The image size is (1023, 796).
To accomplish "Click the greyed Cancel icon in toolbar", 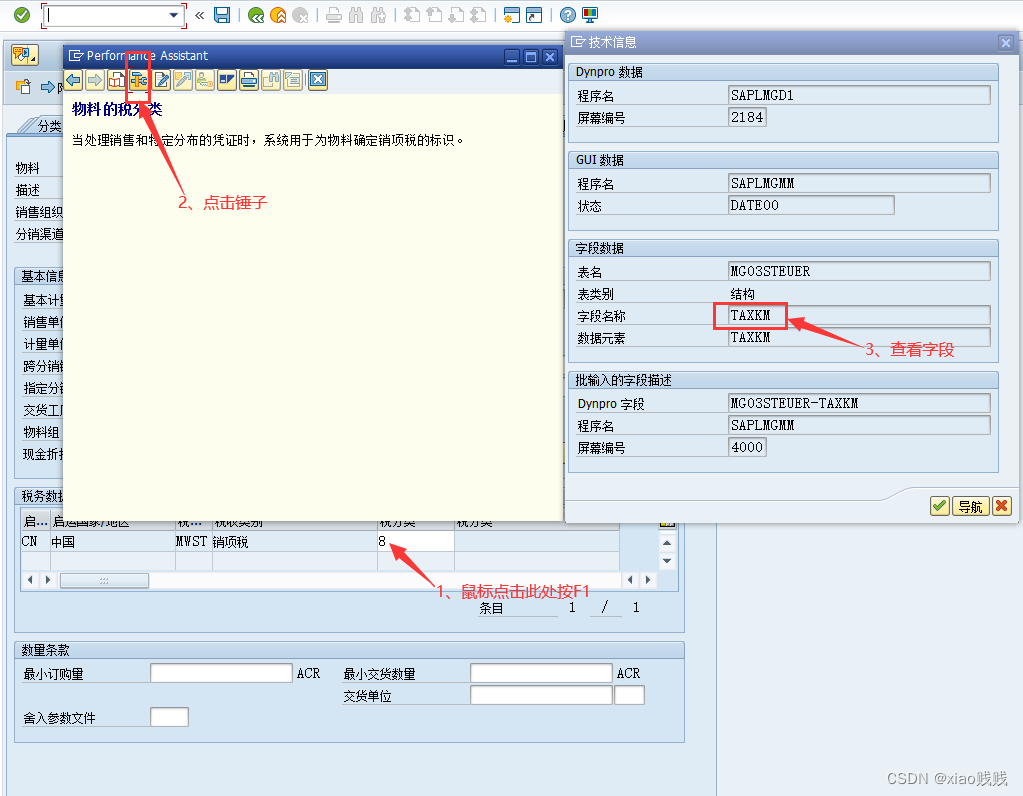I will [x=300, y=15].
